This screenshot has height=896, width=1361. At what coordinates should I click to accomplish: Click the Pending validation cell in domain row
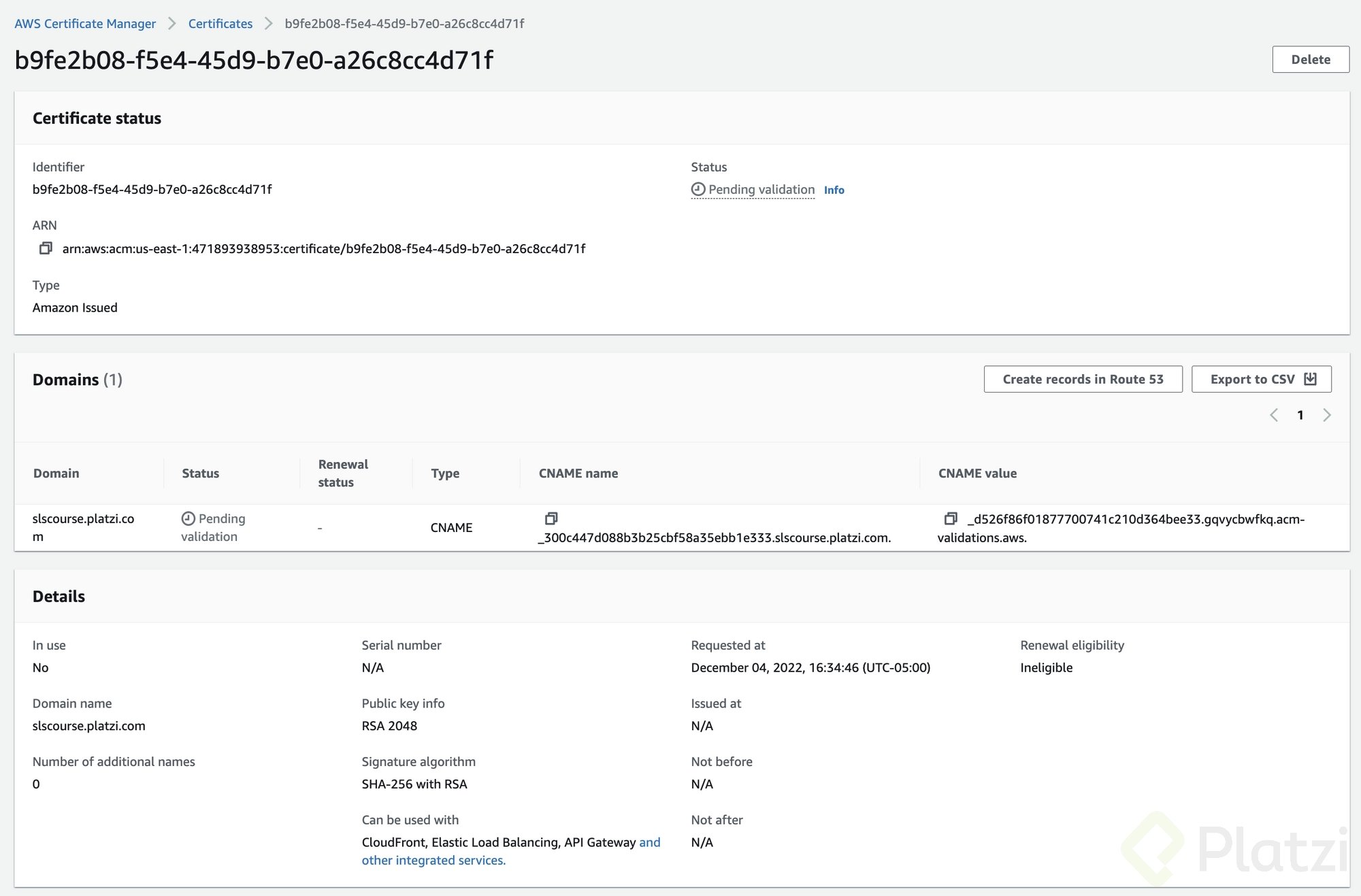tap(214, 527)
